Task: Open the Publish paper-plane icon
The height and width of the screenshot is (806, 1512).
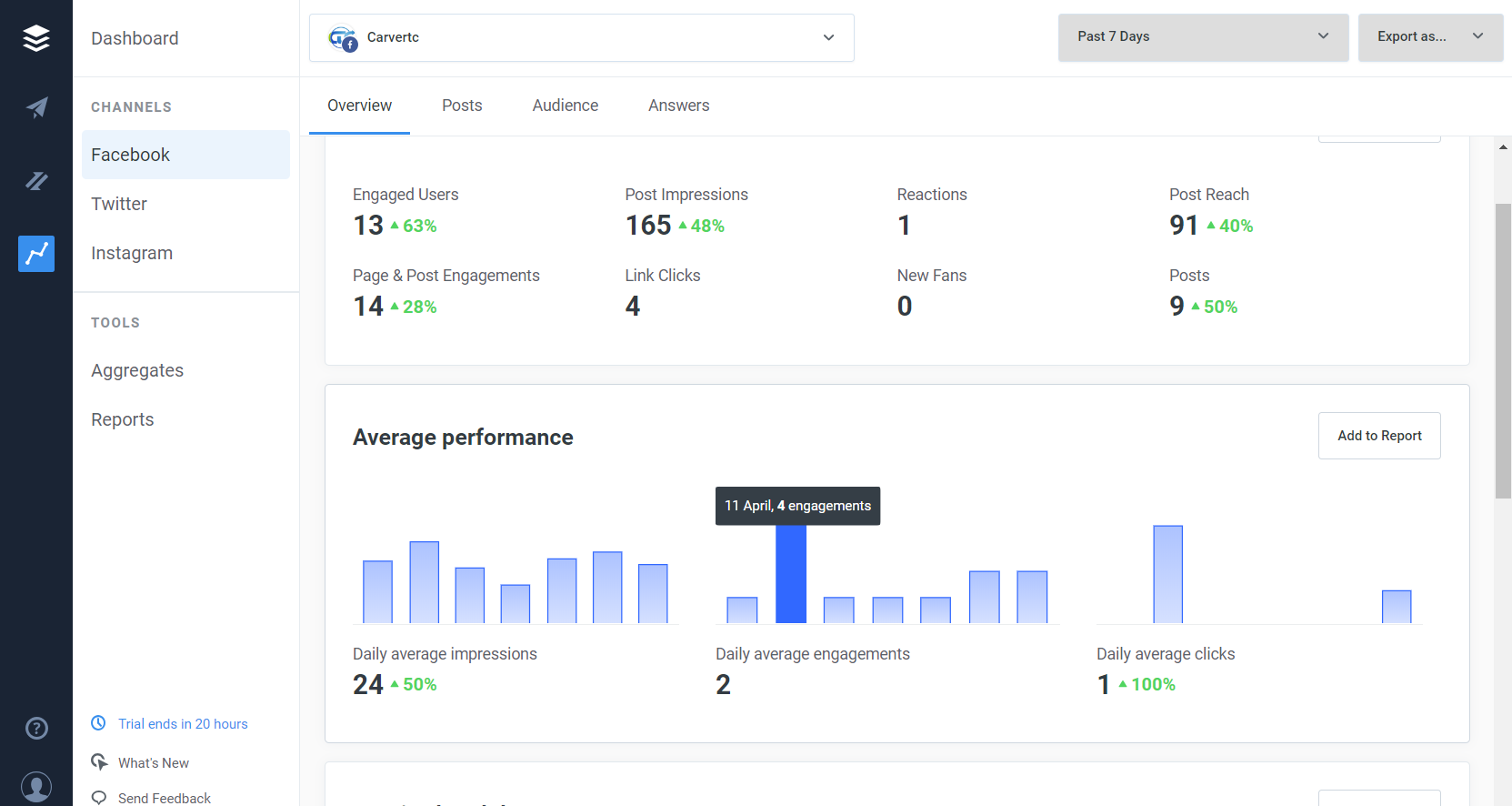Action: 36,107
